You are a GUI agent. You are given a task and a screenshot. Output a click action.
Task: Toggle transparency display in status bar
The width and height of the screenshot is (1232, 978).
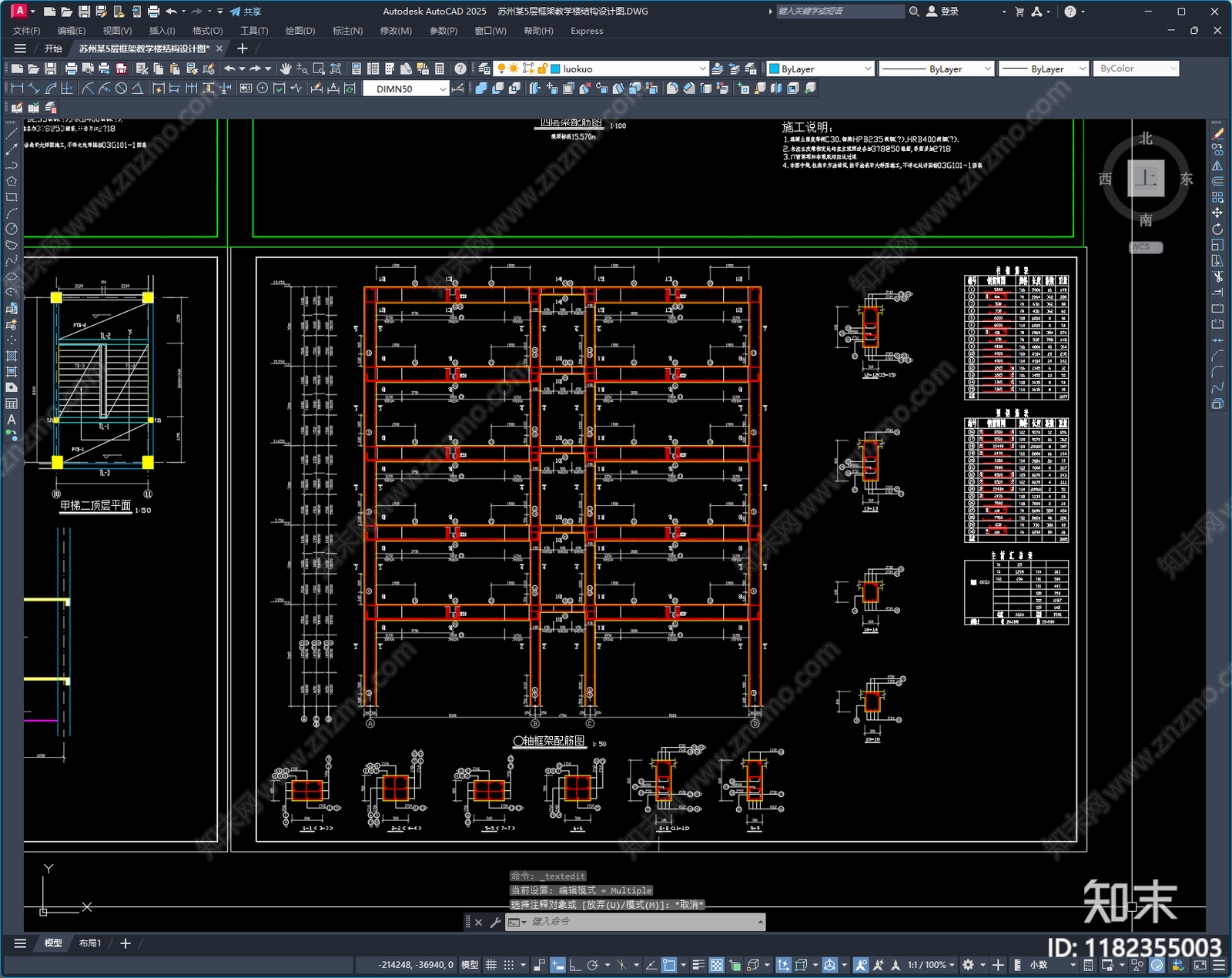(716, 965)
